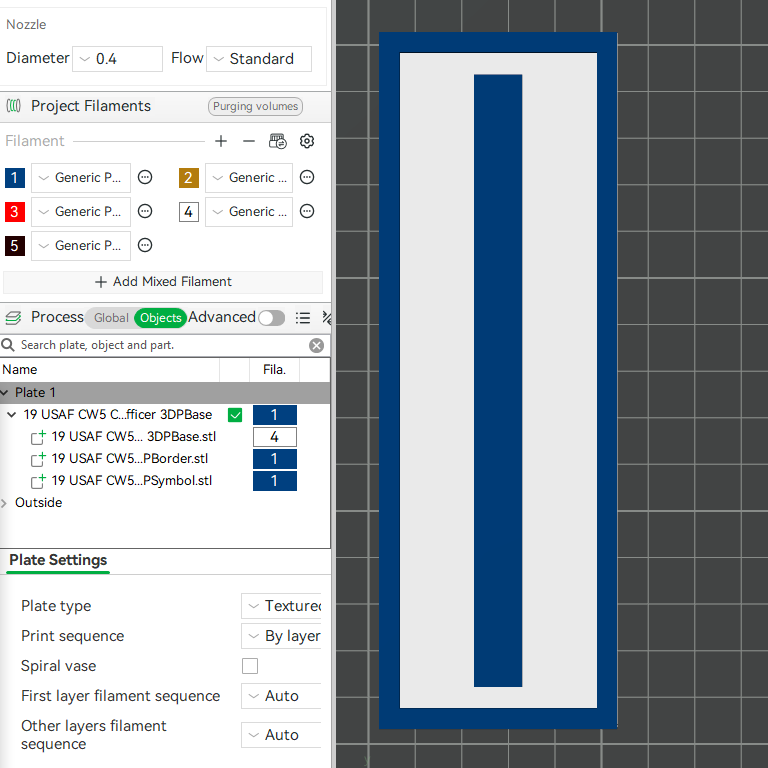Click the blue center stripe on the model
768x768 pixels.
pyautogui.click(x=498, y=381)
